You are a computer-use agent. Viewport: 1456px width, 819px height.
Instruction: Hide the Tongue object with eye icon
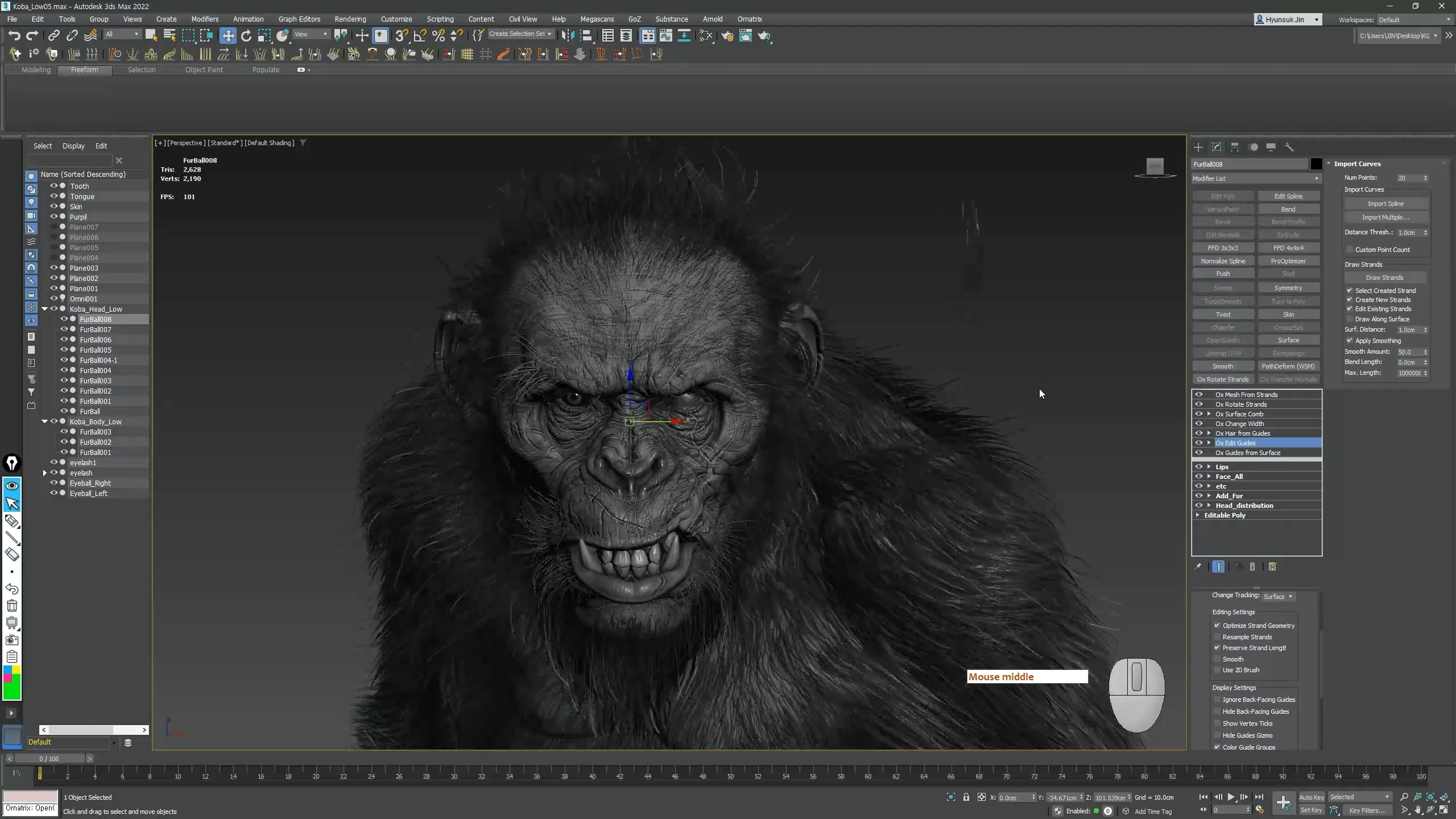tap(53, 196)
